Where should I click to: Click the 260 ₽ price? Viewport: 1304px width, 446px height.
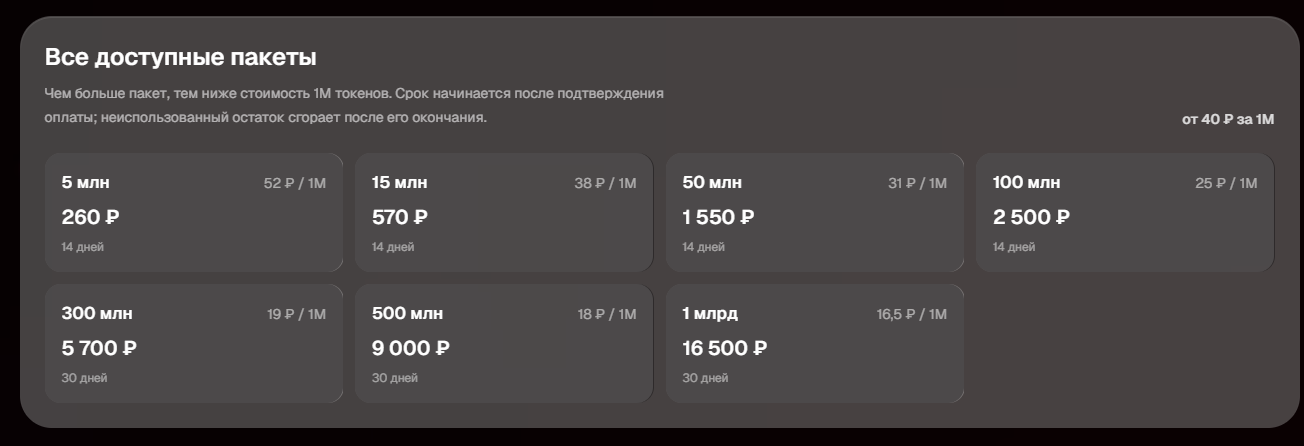tap(91, 217)
